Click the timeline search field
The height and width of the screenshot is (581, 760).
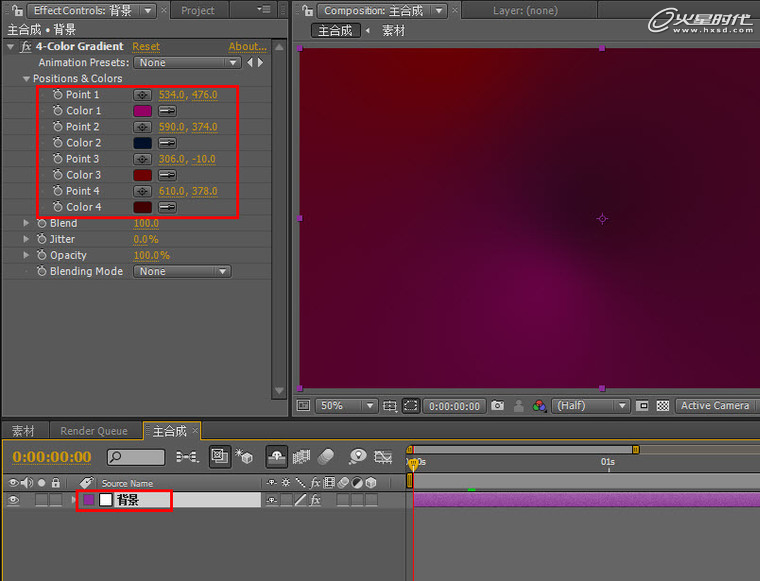[x=136, y=457]
